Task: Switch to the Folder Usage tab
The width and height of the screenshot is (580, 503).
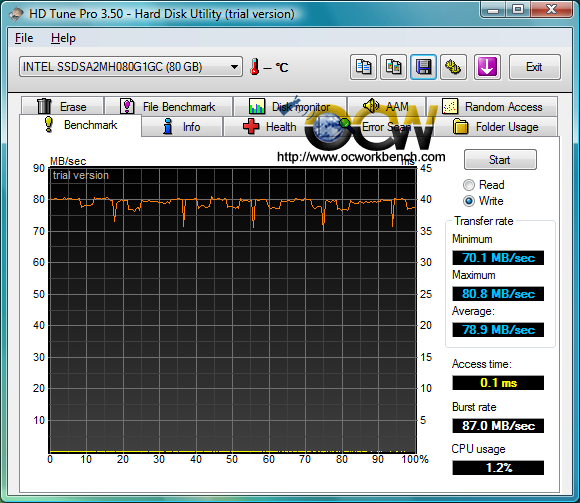Action: 496,126
